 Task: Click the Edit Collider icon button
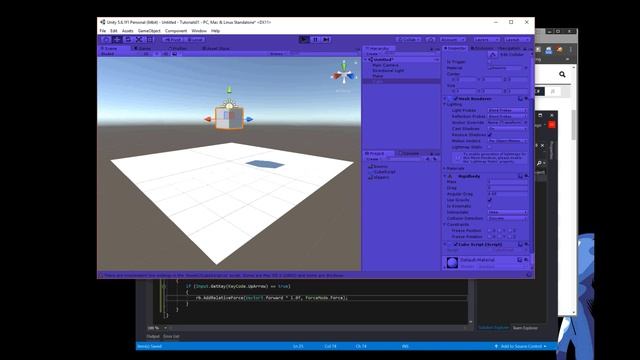click(x=493, y=54)
